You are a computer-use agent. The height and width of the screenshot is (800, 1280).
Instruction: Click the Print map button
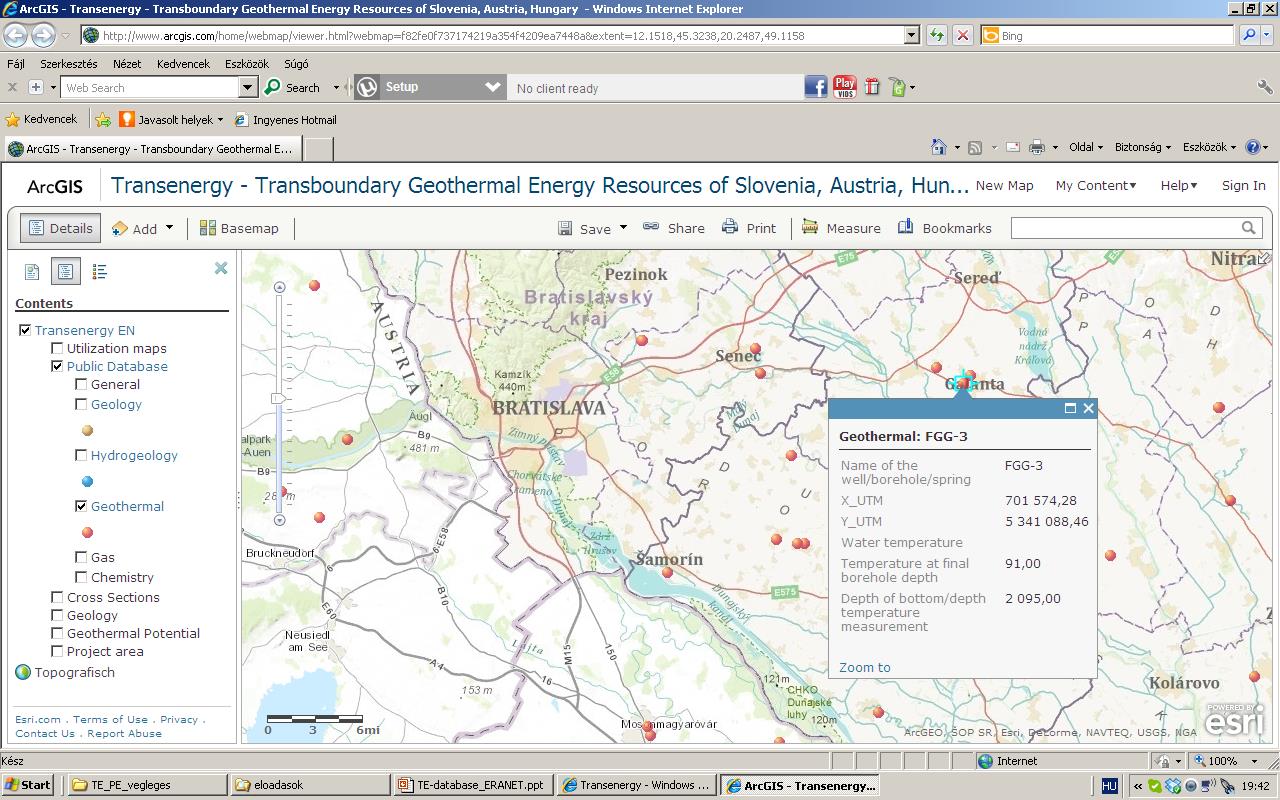pos(749,228)
